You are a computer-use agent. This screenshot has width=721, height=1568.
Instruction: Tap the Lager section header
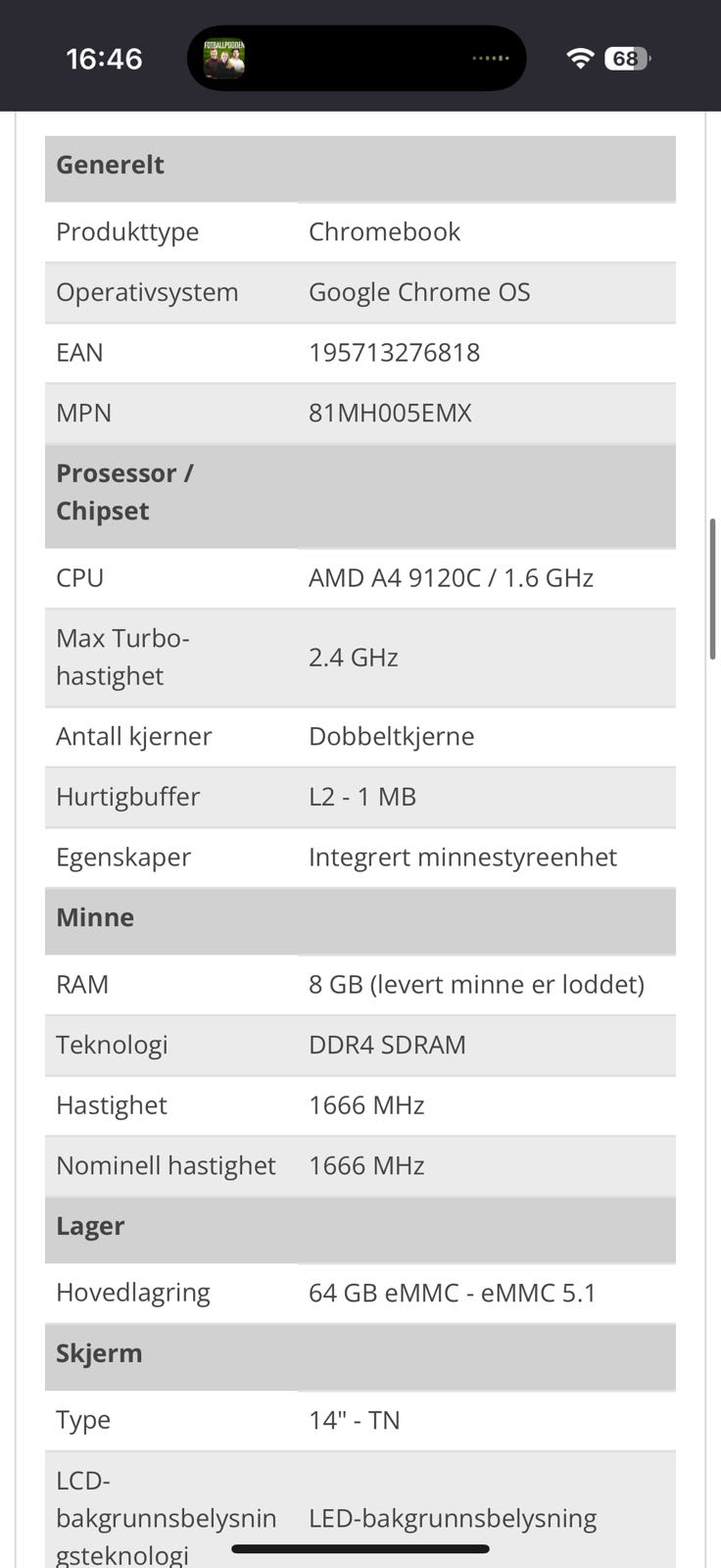coord(90,1226)
